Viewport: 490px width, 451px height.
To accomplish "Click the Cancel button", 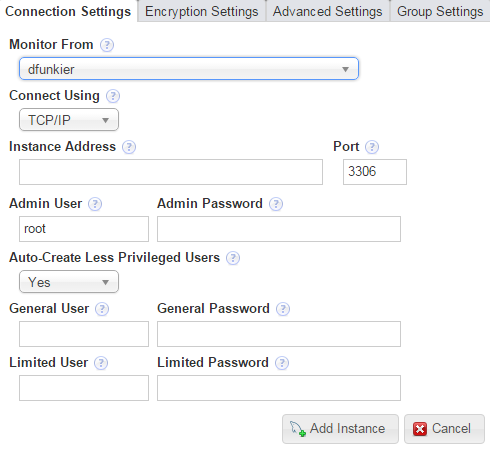I will pyautogui.click(x=444, y=429).
